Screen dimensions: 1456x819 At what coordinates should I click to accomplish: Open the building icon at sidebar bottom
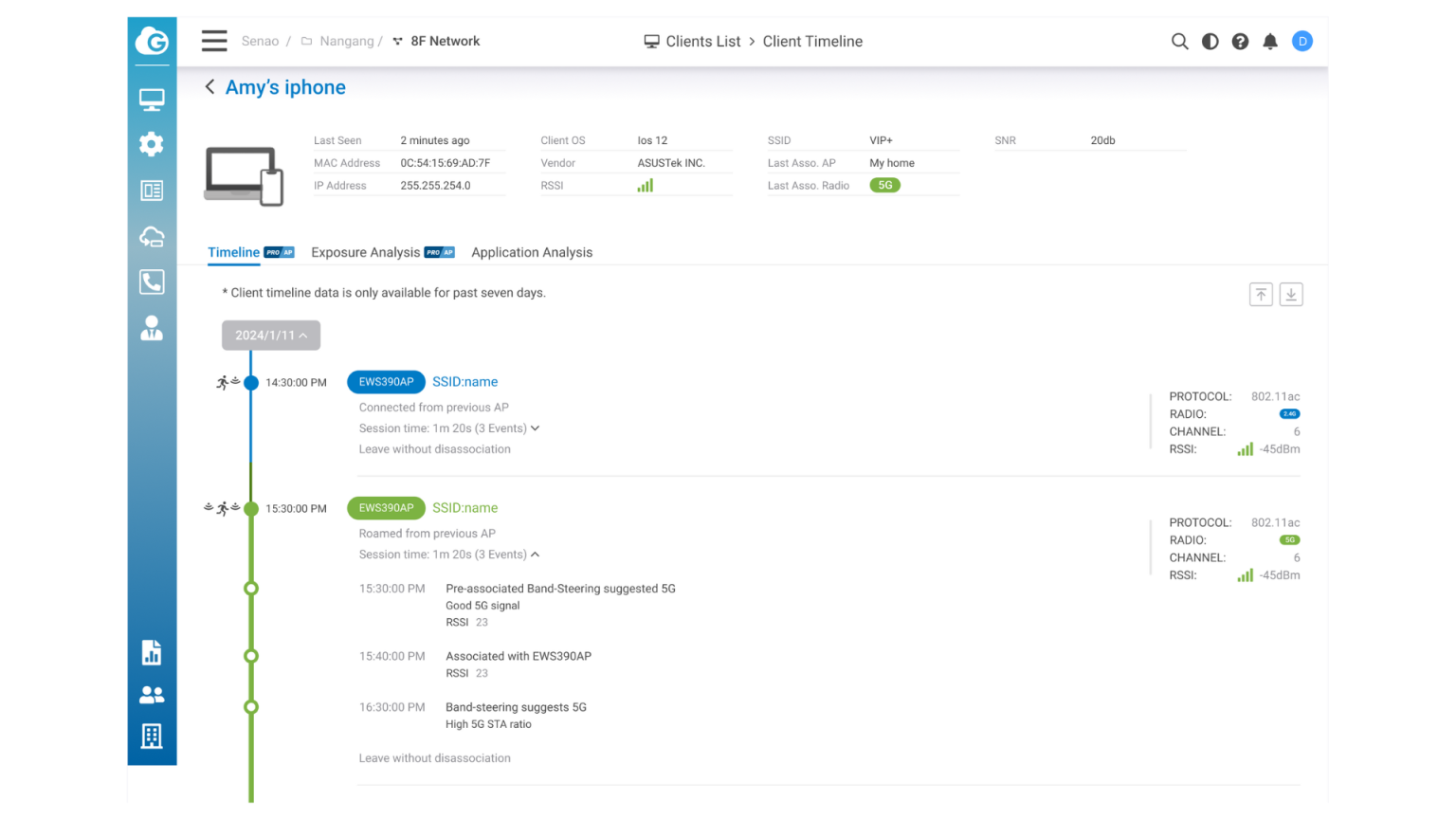click(152, 737)
